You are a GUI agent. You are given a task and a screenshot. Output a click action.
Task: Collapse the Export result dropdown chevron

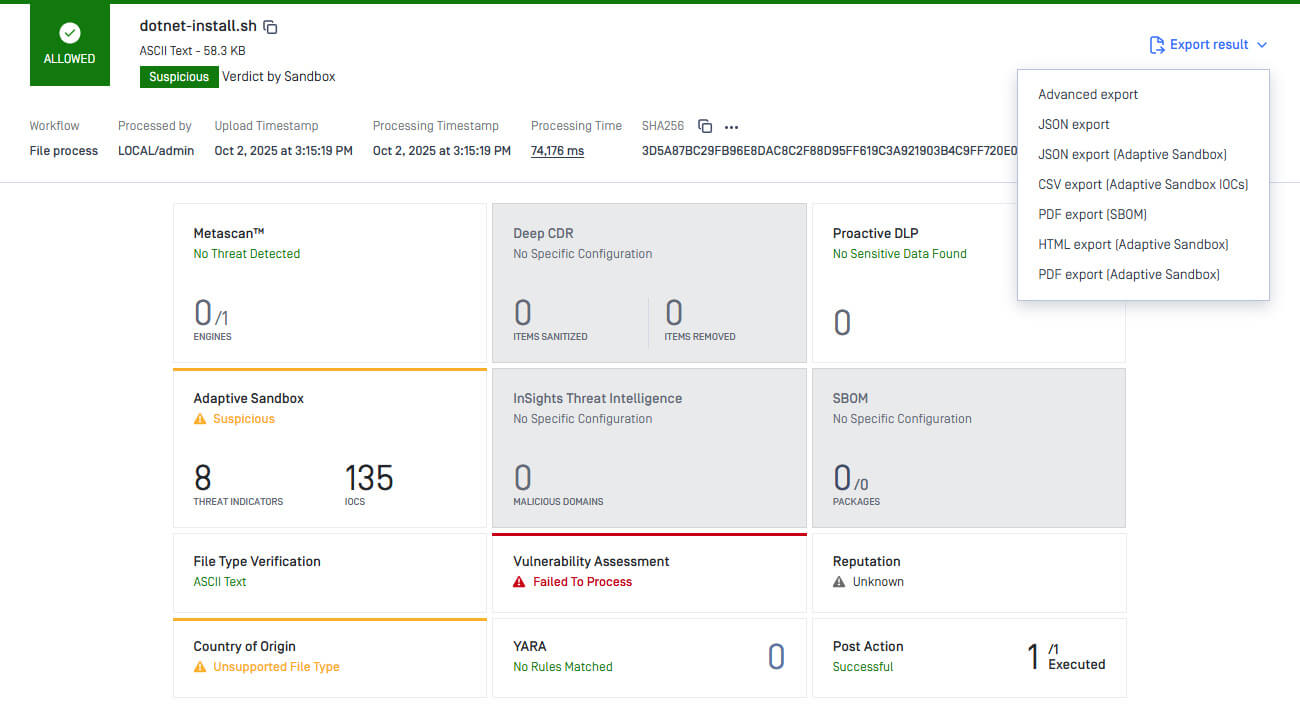point(1262,45)
